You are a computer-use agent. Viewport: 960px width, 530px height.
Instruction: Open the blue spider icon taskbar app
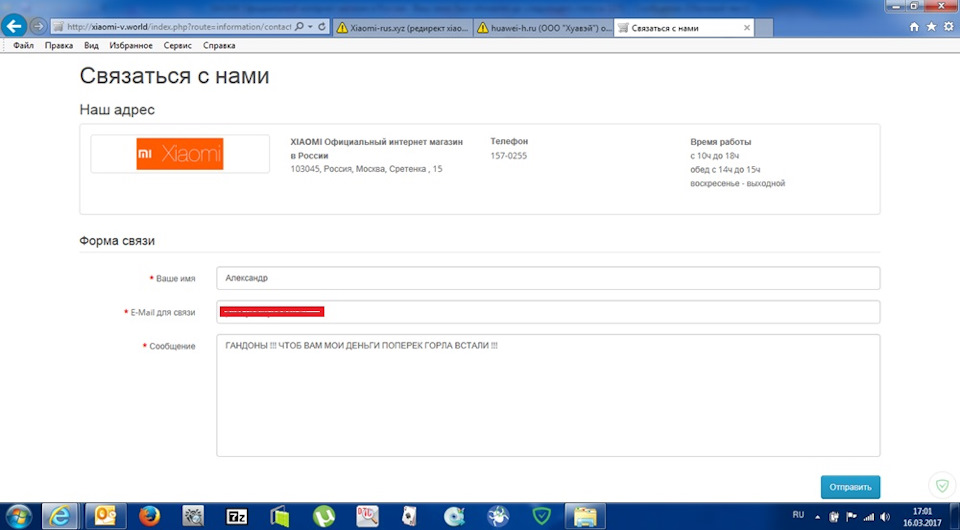[x=498, y=516]
